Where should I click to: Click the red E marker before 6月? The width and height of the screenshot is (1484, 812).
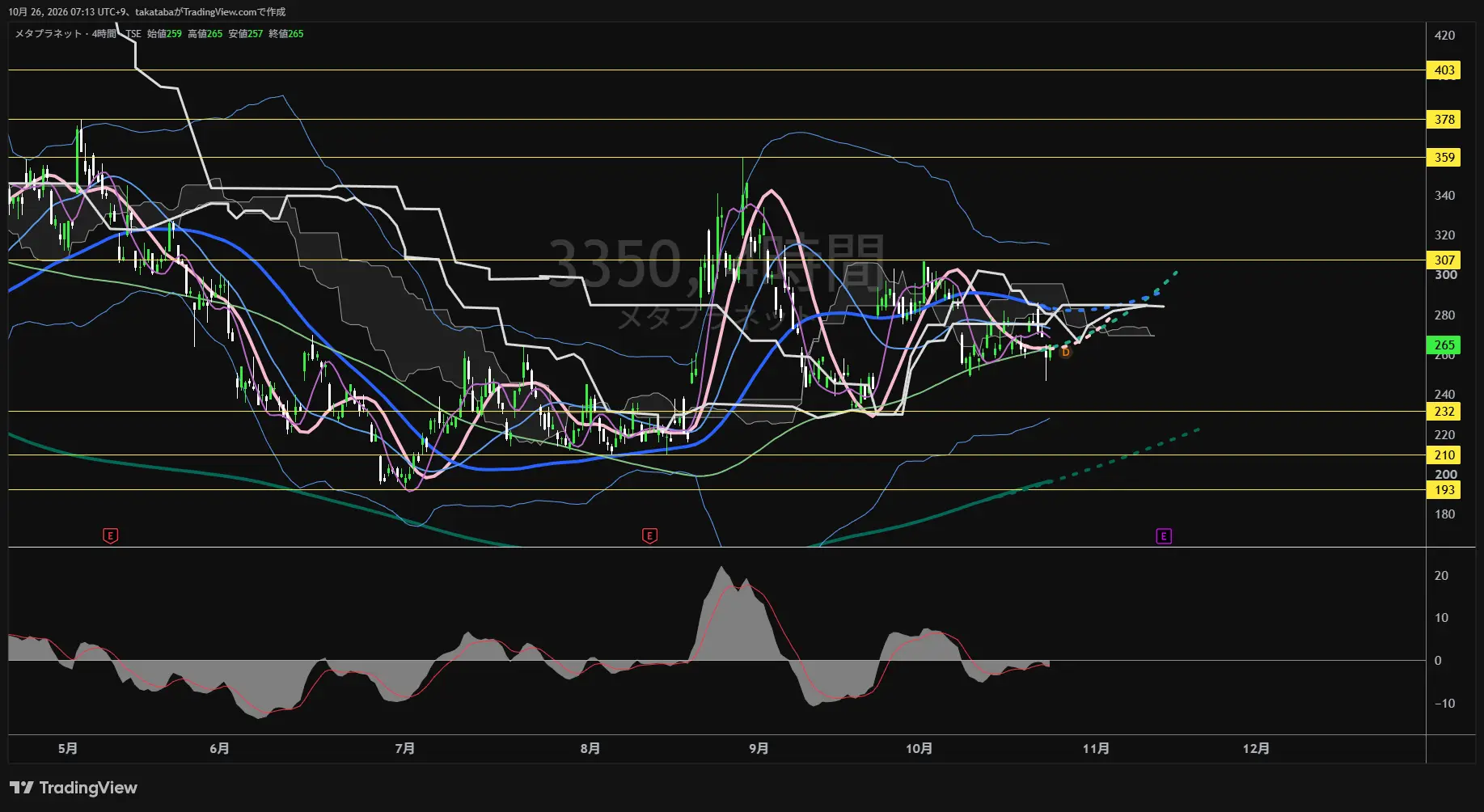111,535
